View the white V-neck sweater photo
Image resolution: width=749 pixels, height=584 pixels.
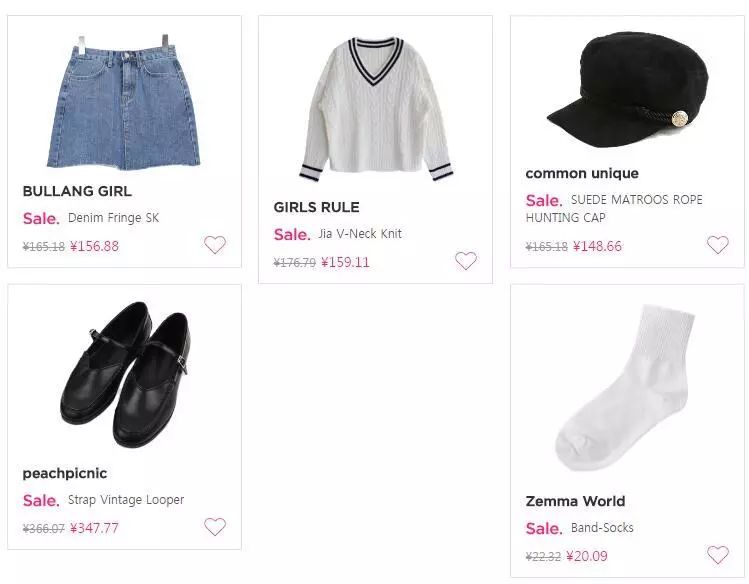tap(375, 109)
